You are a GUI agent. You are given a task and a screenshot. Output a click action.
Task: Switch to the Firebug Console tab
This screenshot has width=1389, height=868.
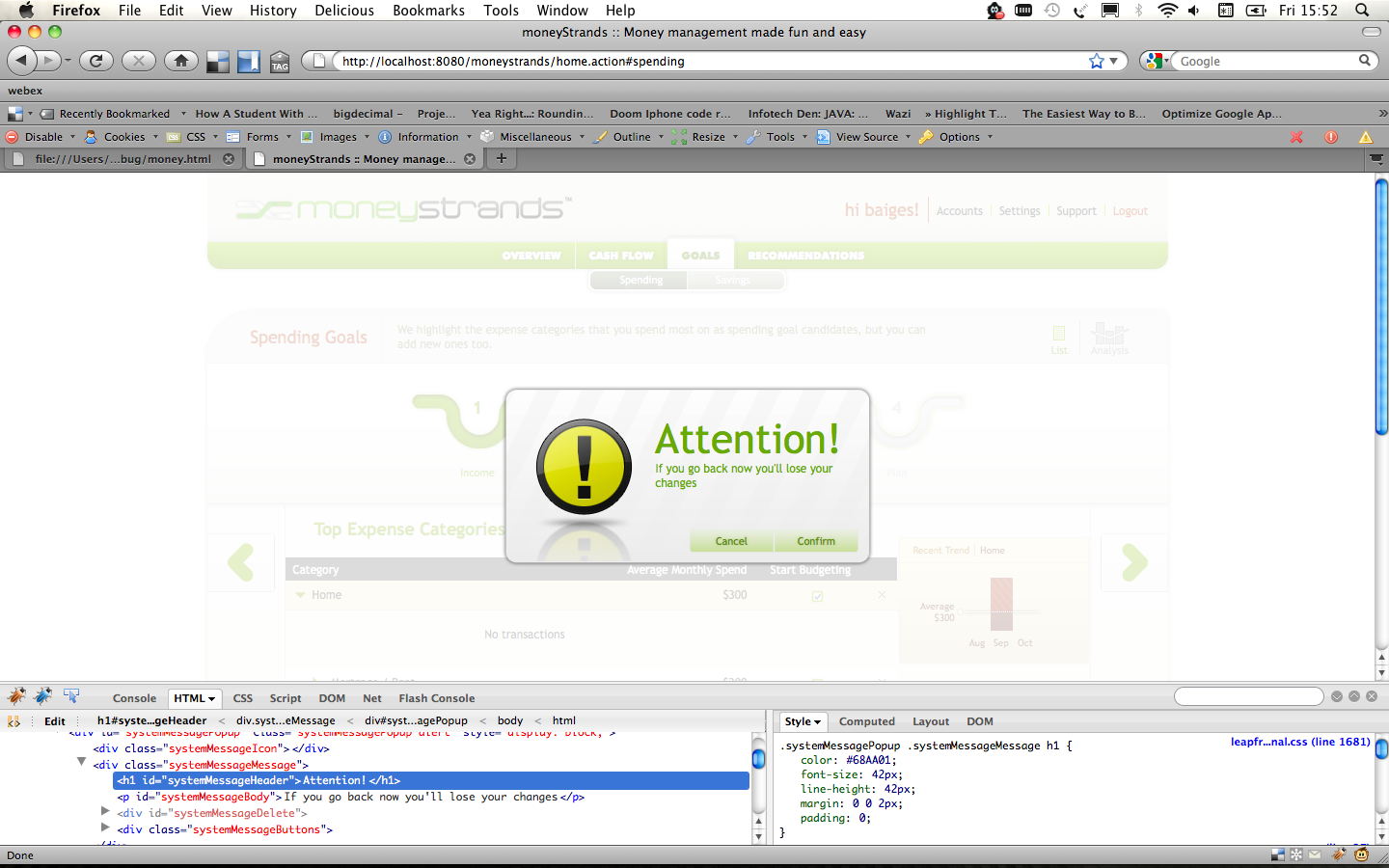click(x=134, y=698)
